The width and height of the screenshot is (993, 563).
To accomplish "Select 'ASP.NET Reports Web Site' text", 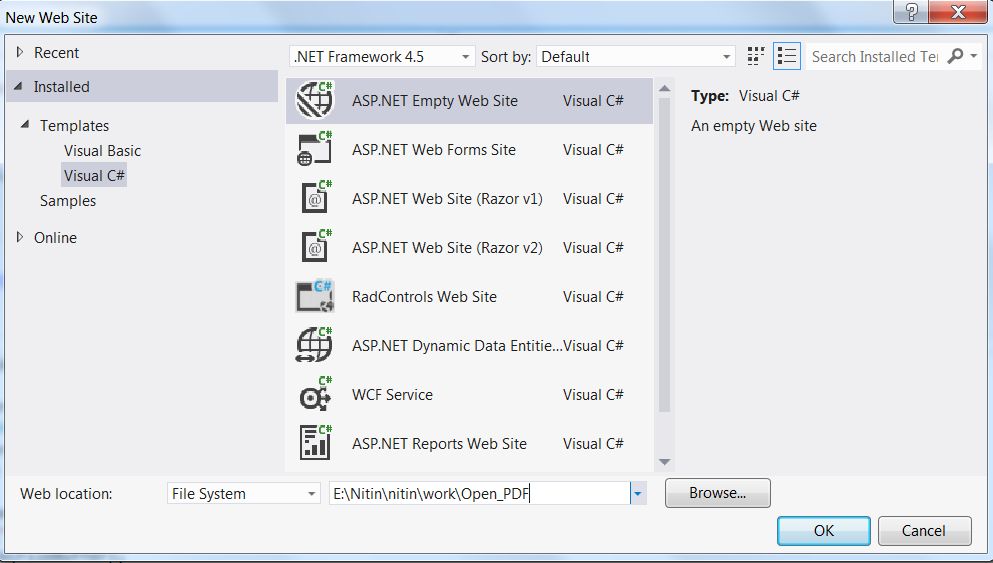I will (439, 444).
